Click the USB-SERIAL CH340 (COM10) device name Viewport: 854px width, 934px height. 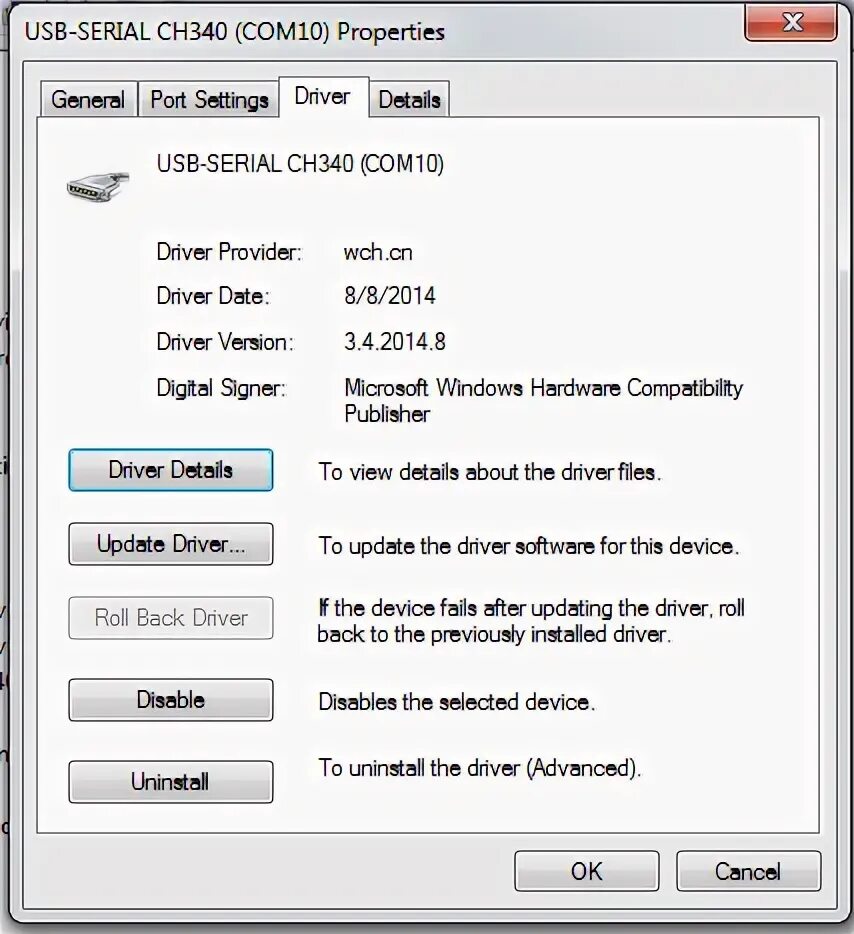(300, 163)
